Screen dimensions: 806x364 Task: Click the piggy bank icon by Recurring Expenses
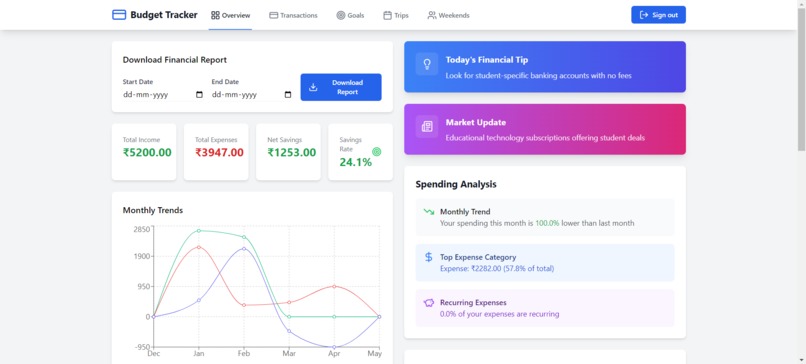coord(429,303)
